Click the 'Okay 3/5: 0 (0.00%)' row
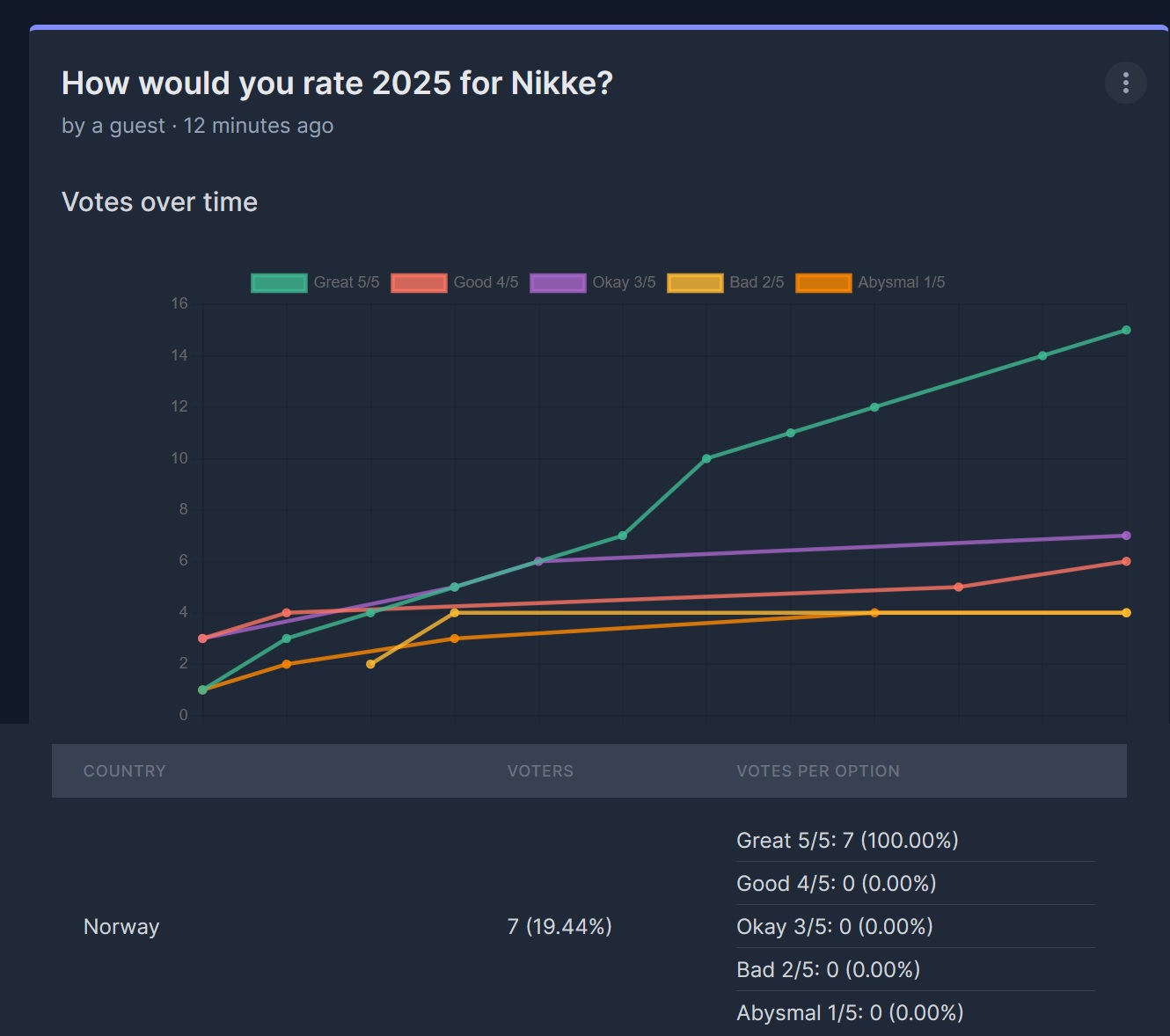The width and height of the screenshot is (1170, 1036). [916, 926]
